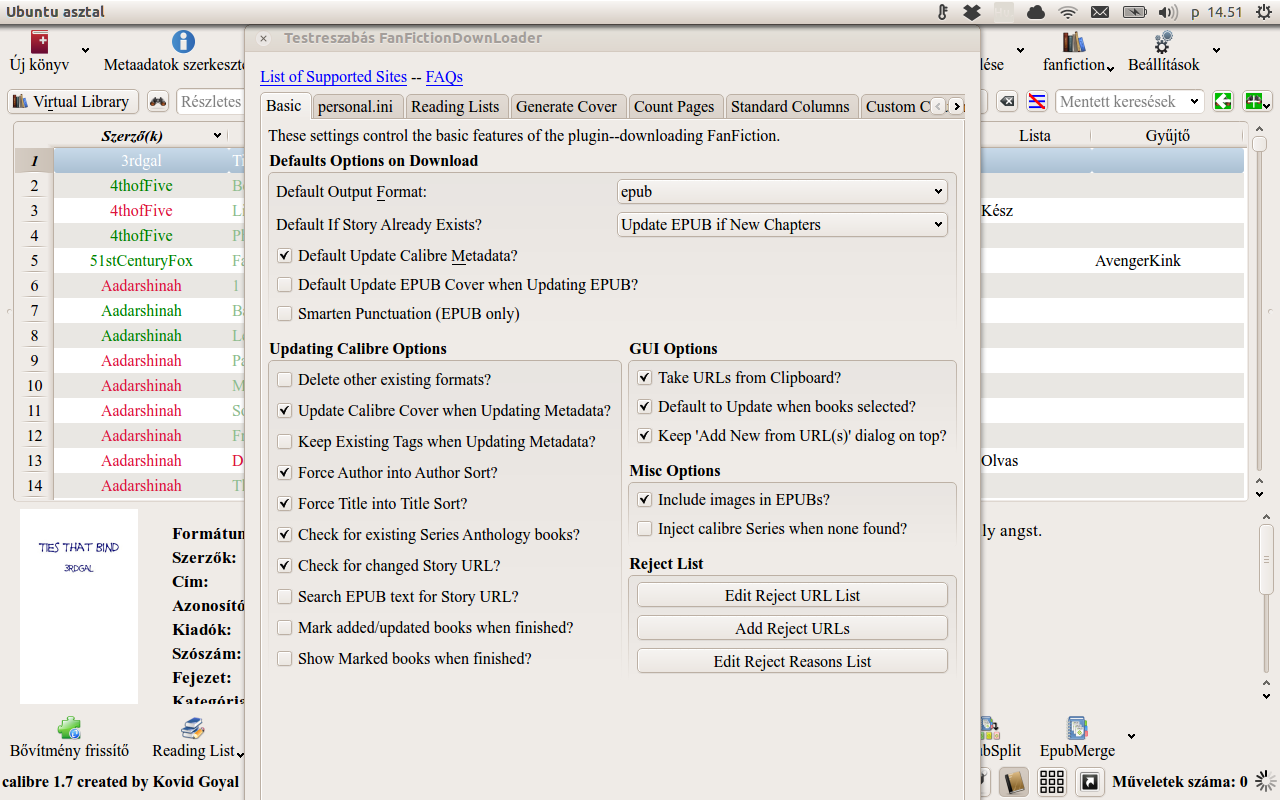Toggle Default Update Calibre Metadata checkbox
Screen dimensions: 1280x800
pos(285,256)
